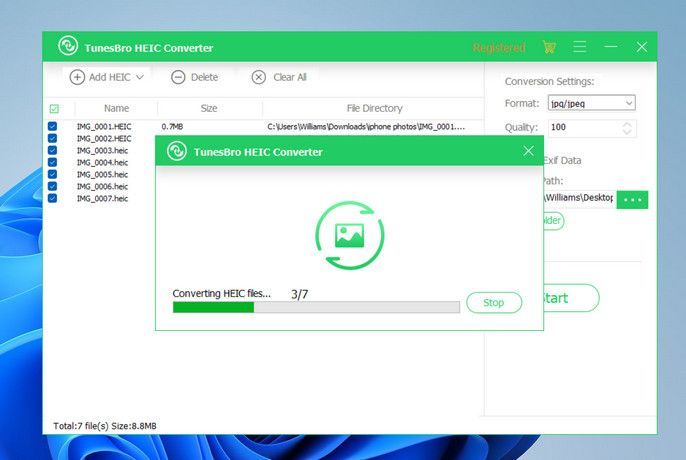The height and width of the screenshot is (460, 686).
Task: Click the Stop button in the dialog
Action: click(x=494, y=302)
